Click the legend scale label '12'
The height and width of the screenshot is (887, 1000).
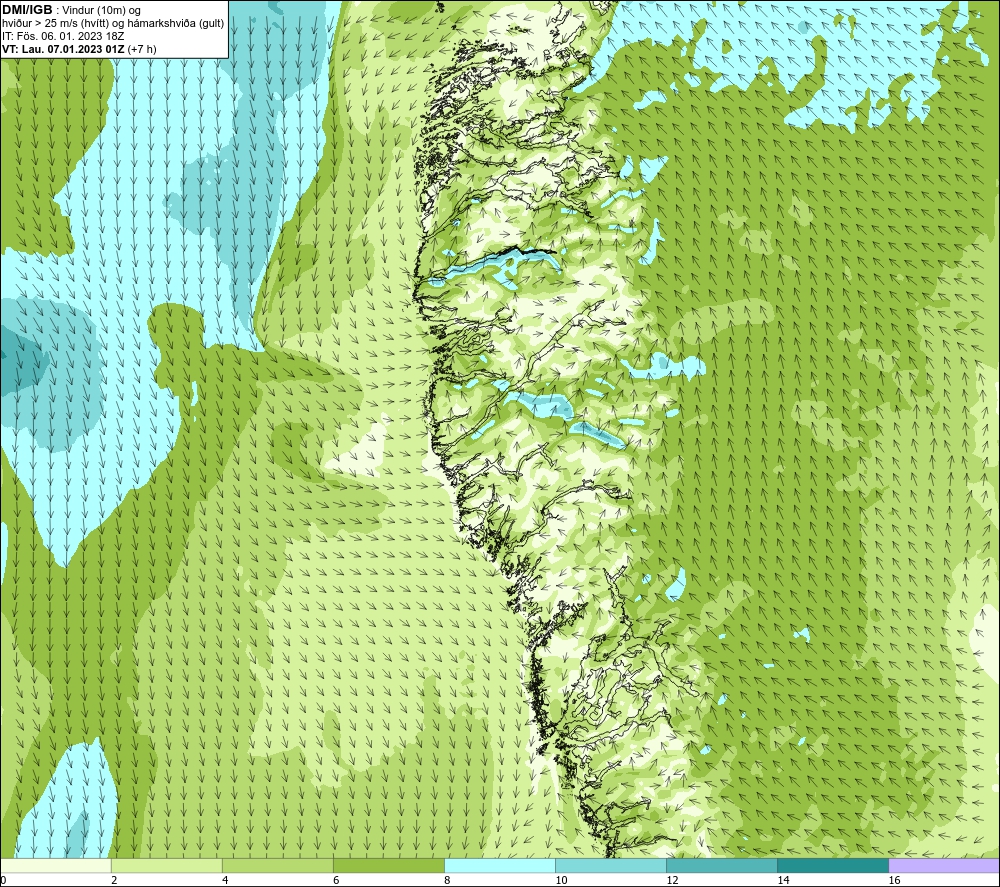point(672,880)
